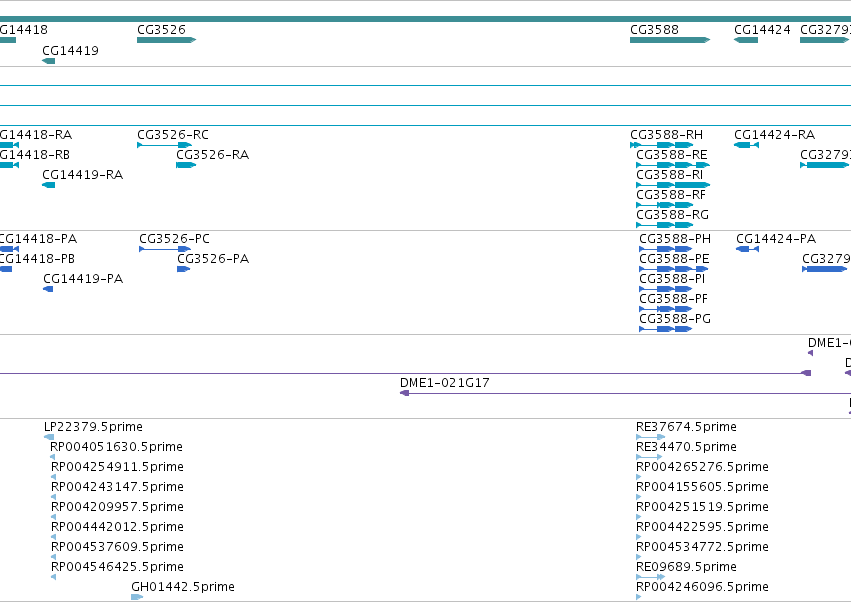This screenshot has width=851, height=602.
Task: Click the RP004243147.5prime label
Action: point(117,487)
